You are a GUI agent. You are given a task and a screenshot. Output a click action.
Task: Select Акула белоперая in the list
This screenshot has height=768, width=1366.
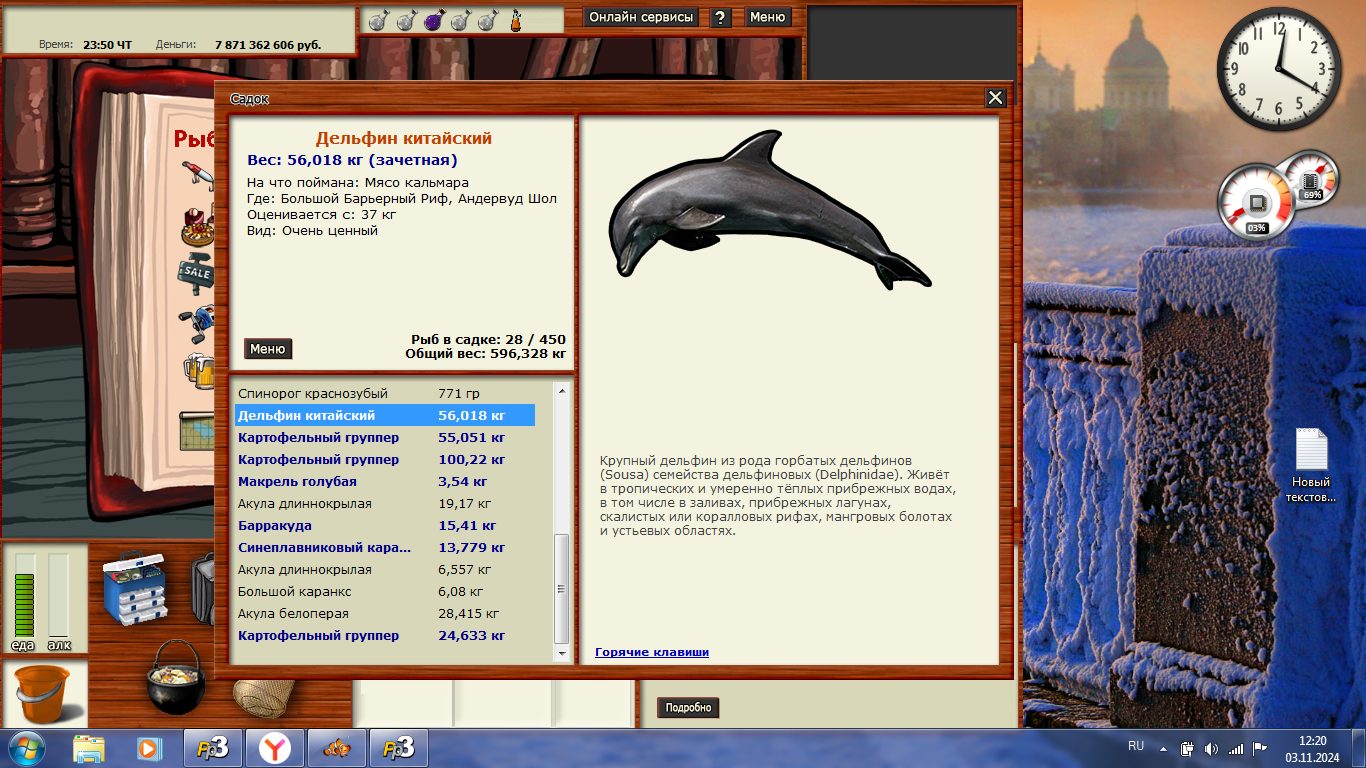pos(293,614)
